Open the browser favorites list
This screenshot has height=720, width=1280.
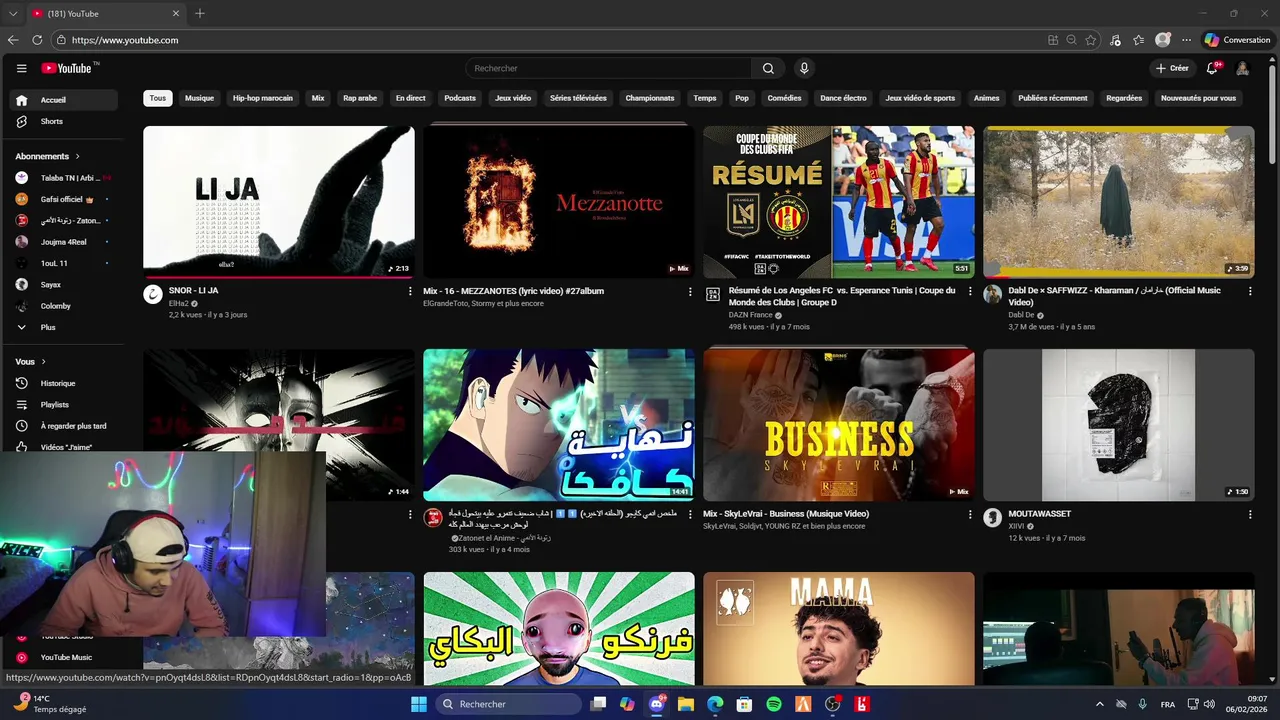tap(1138, 40)
